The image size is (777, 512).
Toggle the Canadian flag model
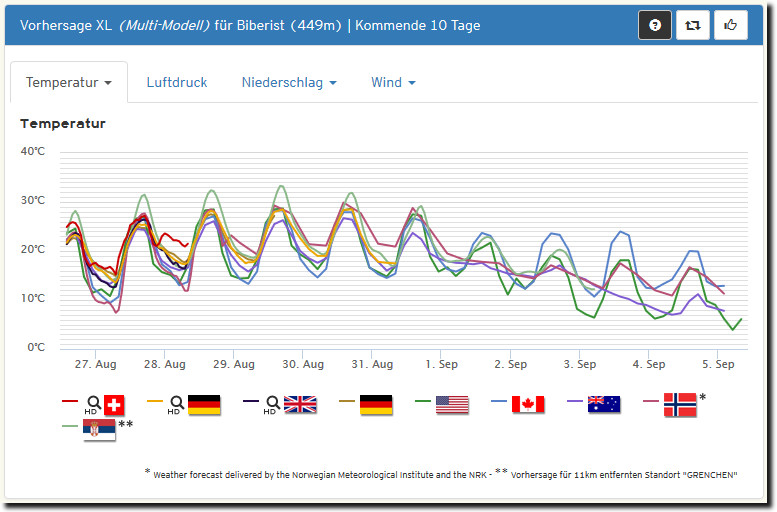(528, 405)
